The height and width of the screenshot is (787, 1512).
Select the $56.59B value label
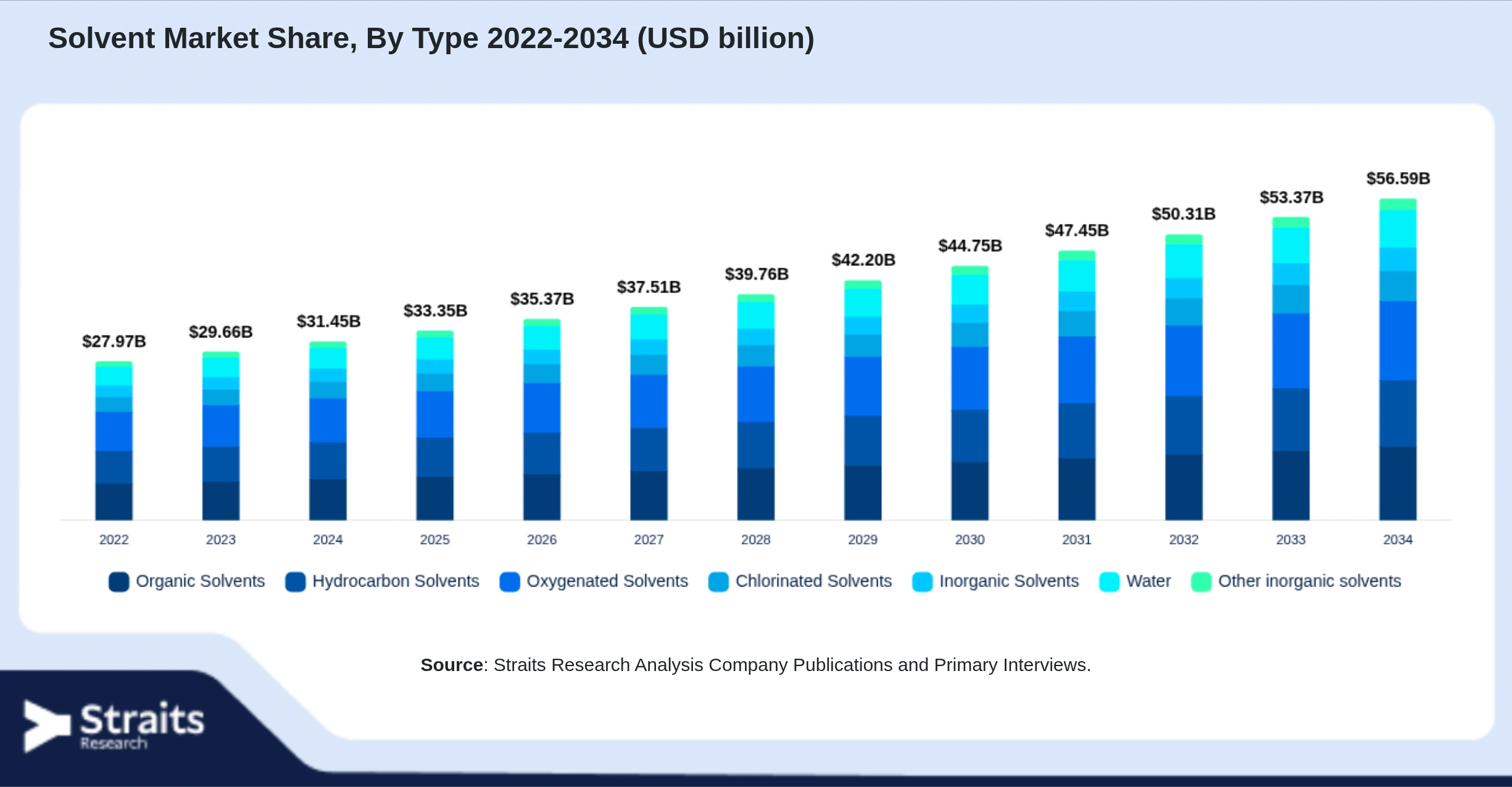[x=1398, y=179]
